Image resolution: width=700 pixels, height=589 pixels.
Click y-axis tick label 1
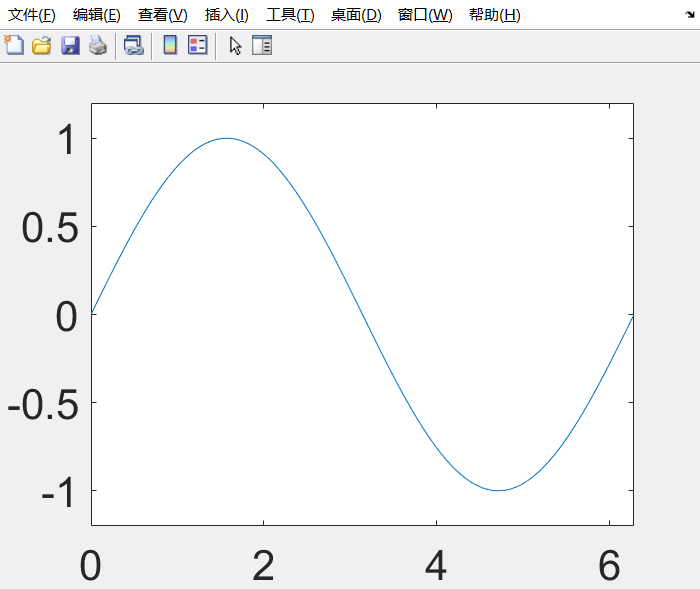pyautogui.click(x=67, y=140)
